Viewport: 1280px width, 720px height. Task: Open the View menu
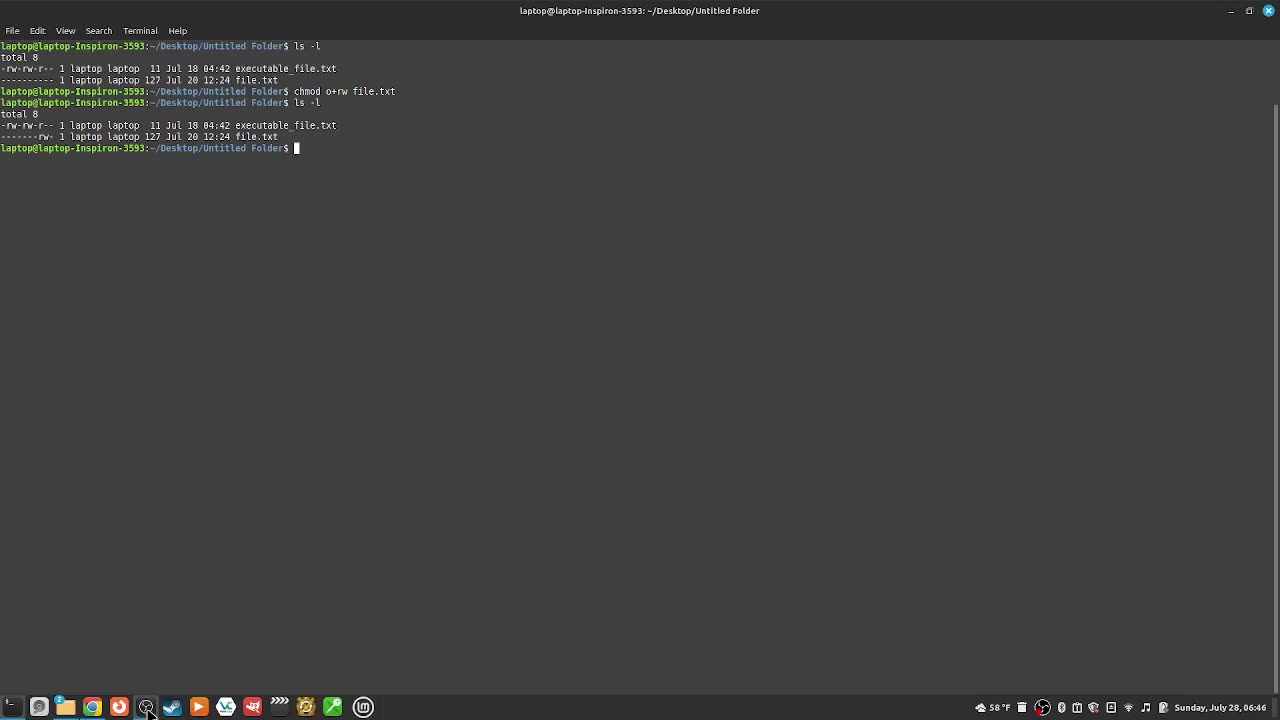tap(65, 31)
